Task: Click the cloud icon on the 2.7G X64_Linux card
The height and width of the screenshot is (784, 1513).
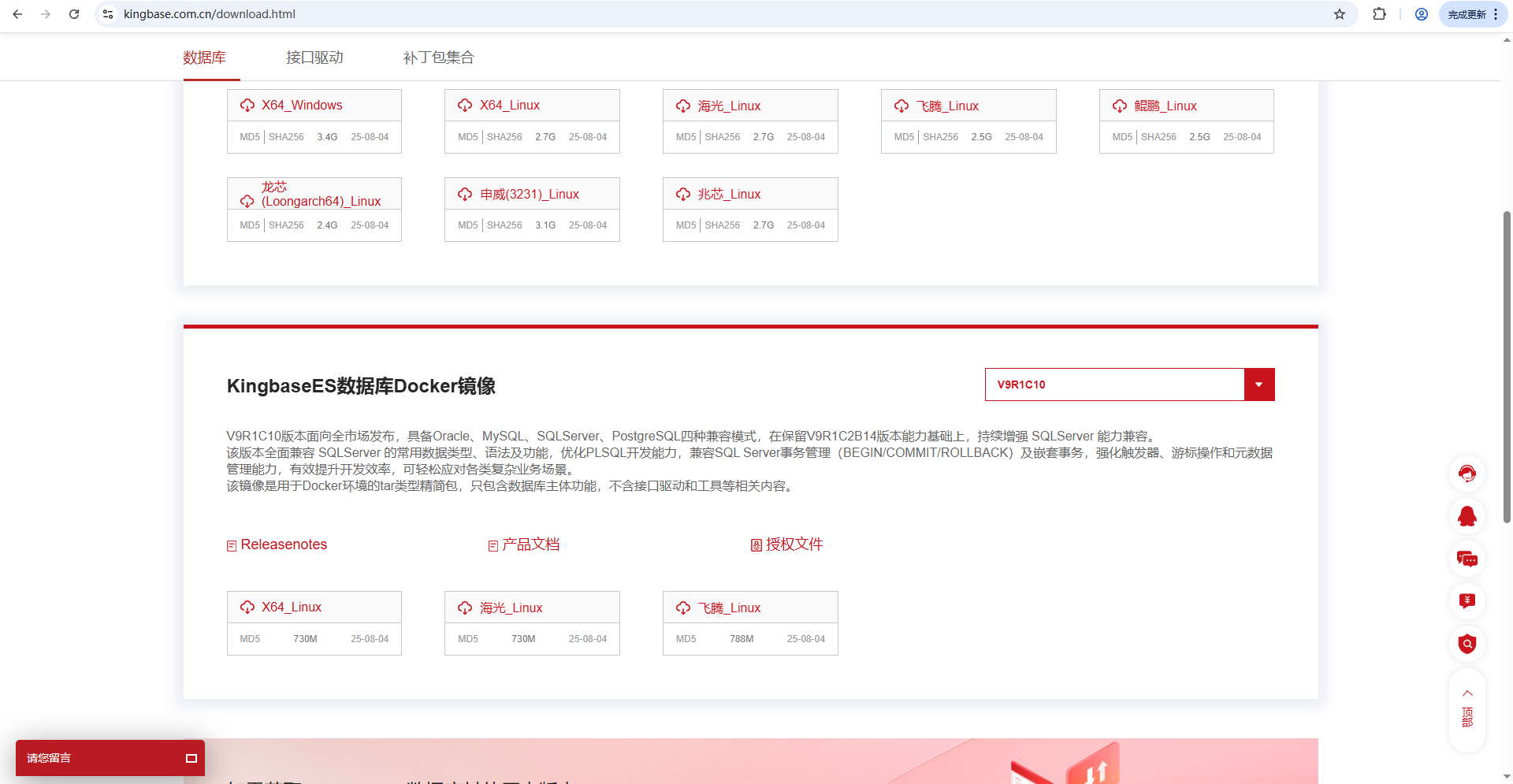Action: pos(465,106)
